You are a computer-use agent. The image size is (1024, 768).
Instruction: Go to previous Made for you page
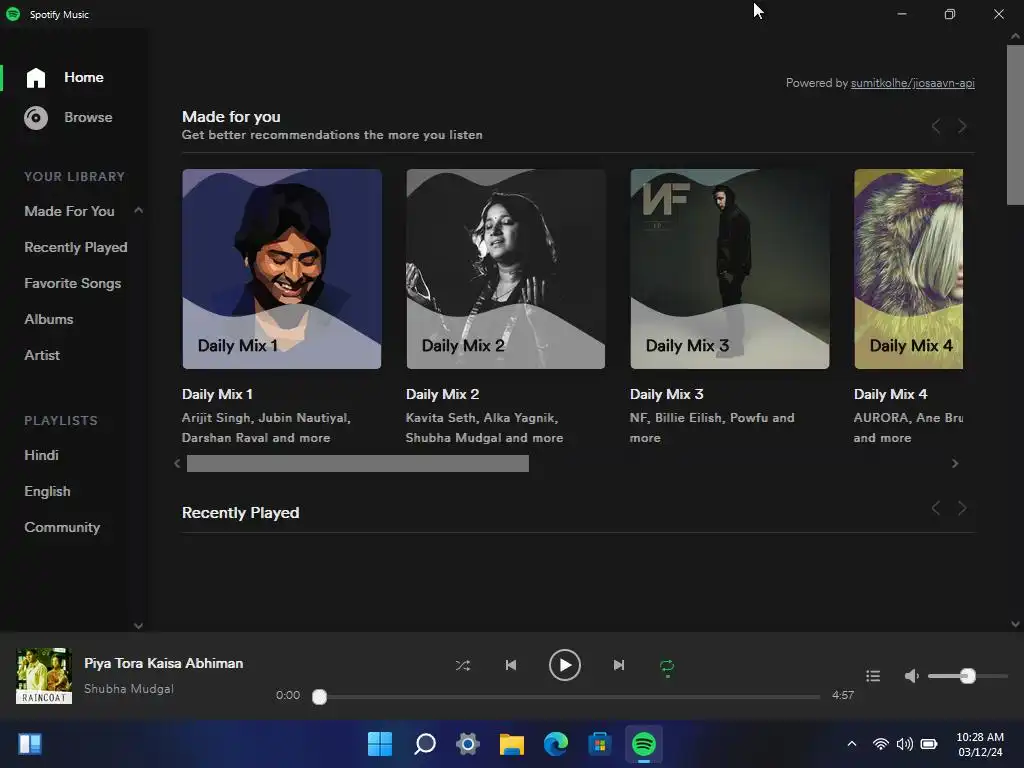[936, 126]
